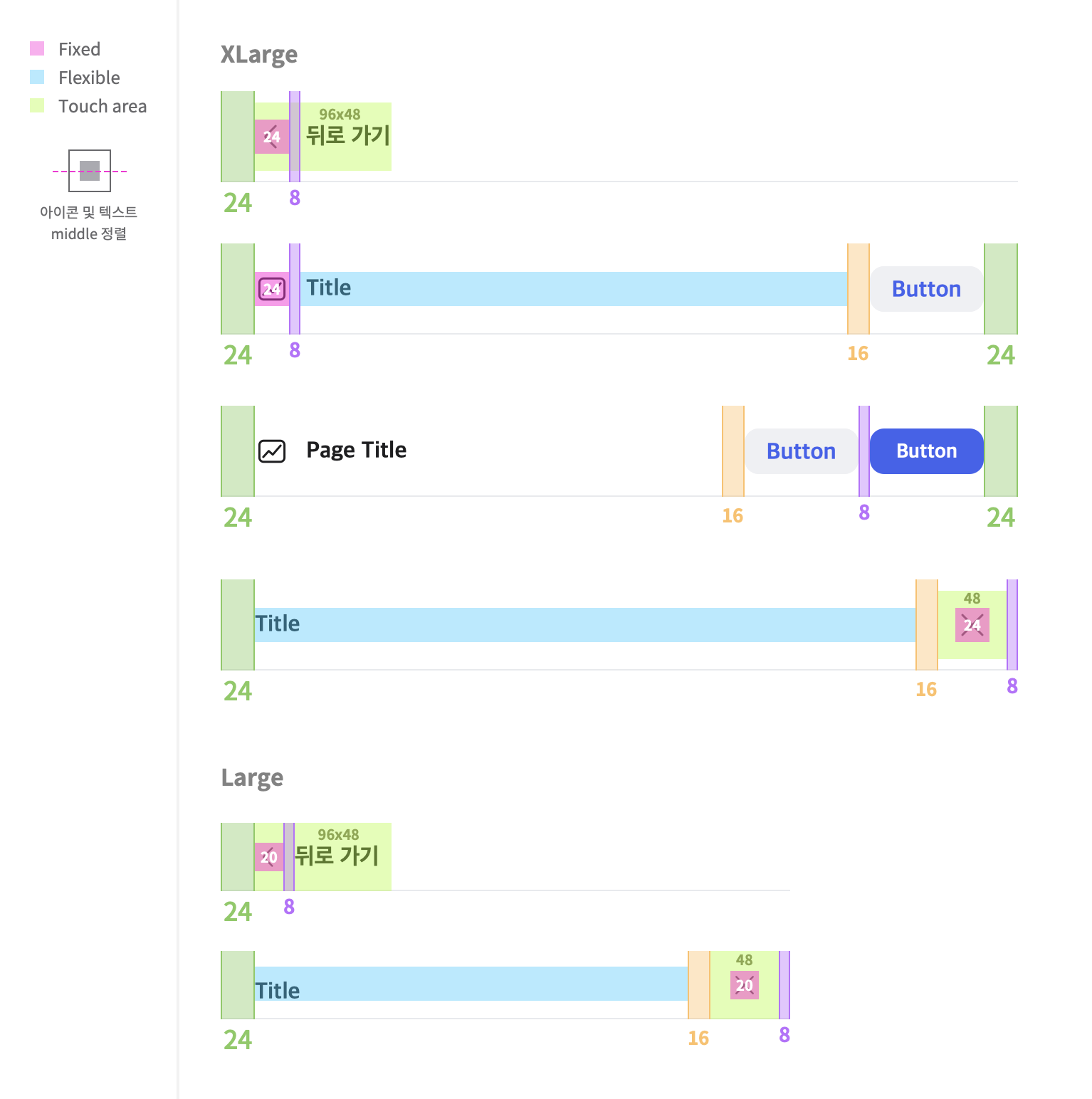Click the solid blue filled Button
The width and height of the screenshot is (1092, 1099).
click(927, 451)
